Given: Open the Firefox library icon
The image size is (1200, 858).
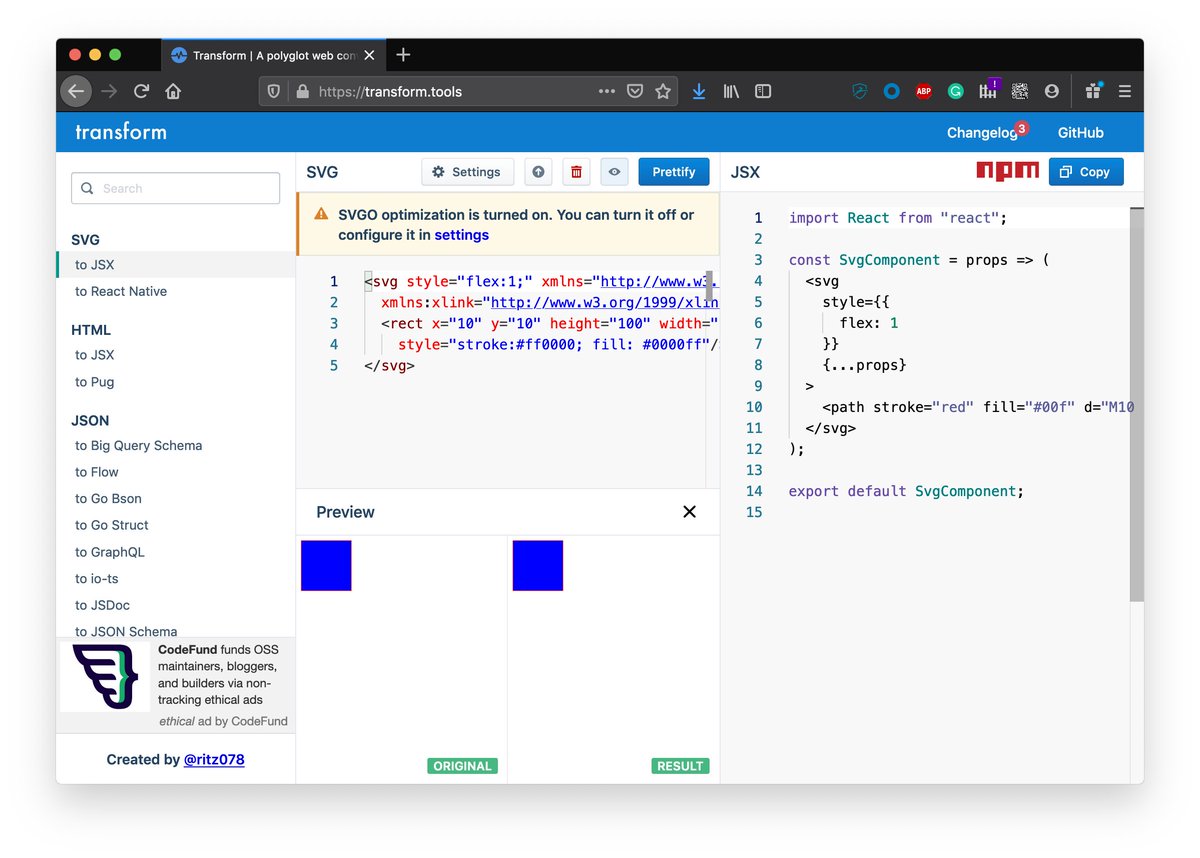Looking at the screenshot, I should 731,91.
